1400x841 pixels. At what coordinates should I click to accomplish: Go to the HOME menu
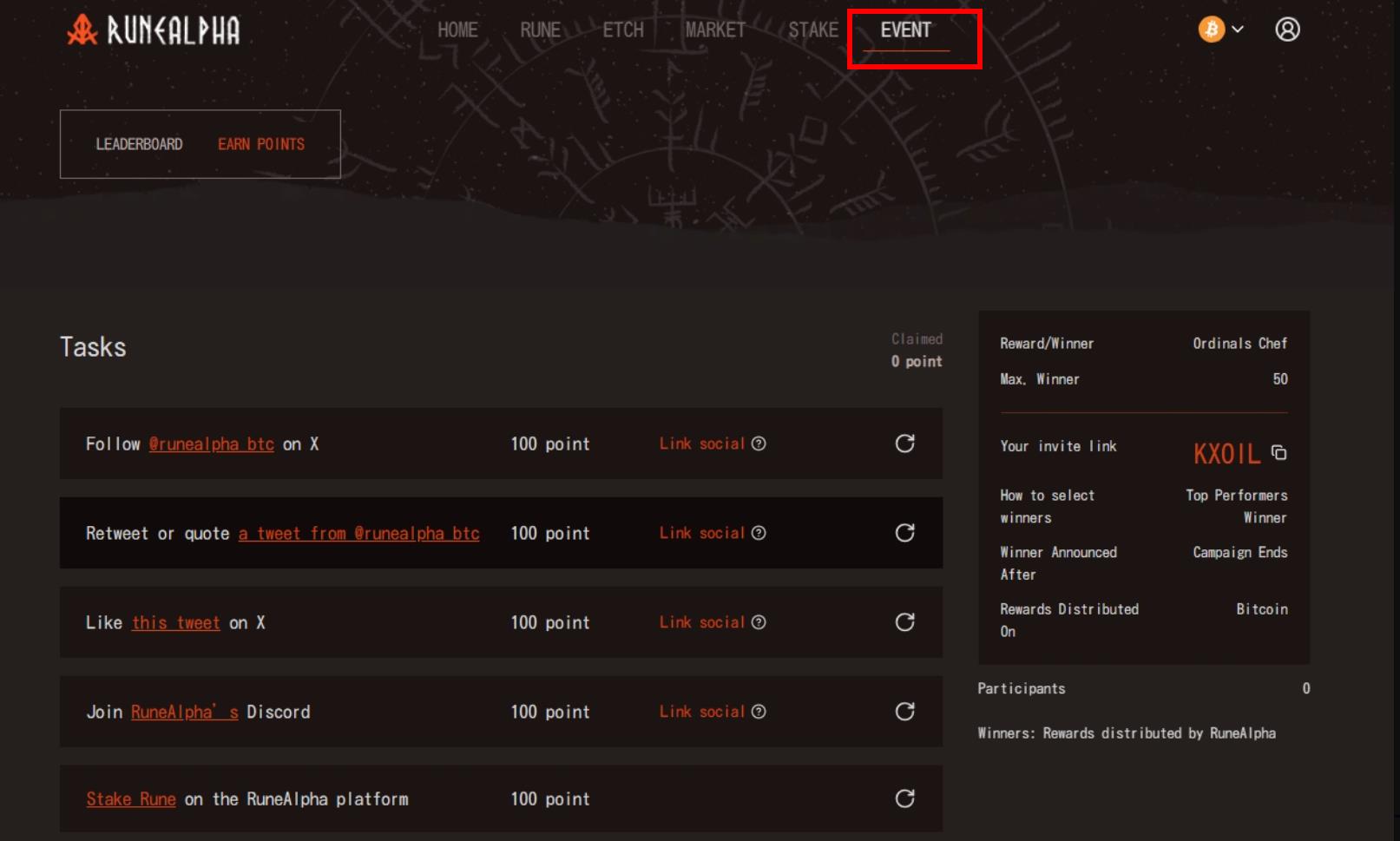tap(457, 30)
